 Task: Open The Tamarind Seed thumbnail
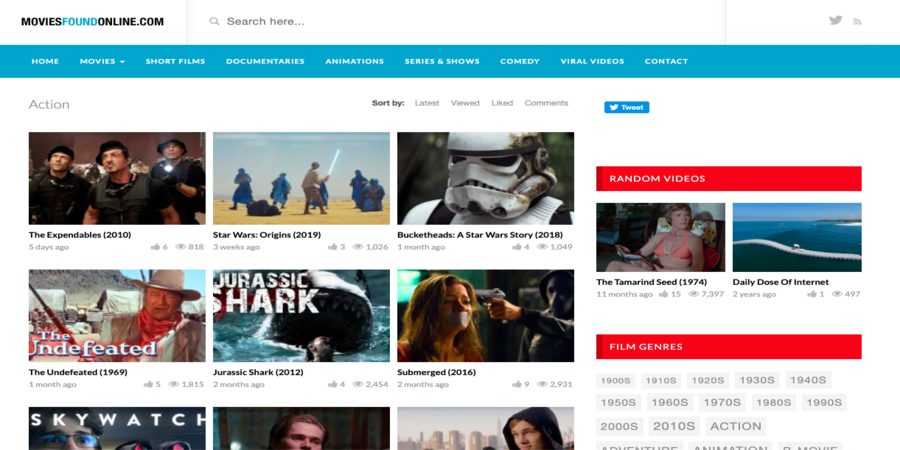(x=661, y=237)
